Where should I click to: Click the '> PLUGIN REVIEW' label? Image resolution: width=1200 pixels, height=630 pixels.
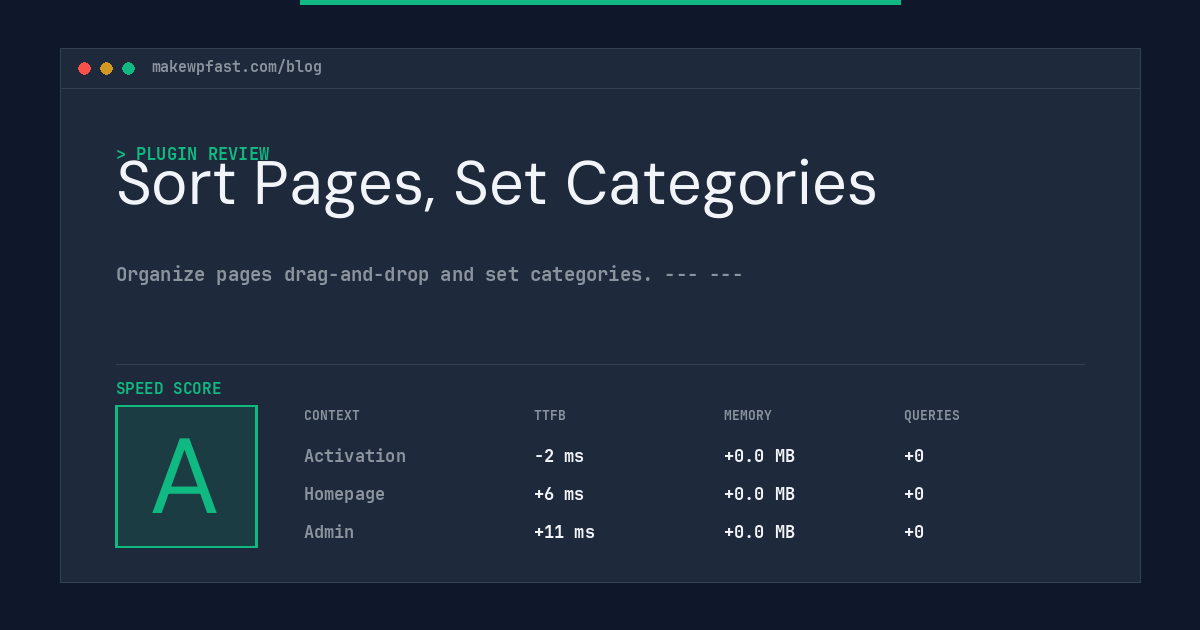[x=193, y=154]
